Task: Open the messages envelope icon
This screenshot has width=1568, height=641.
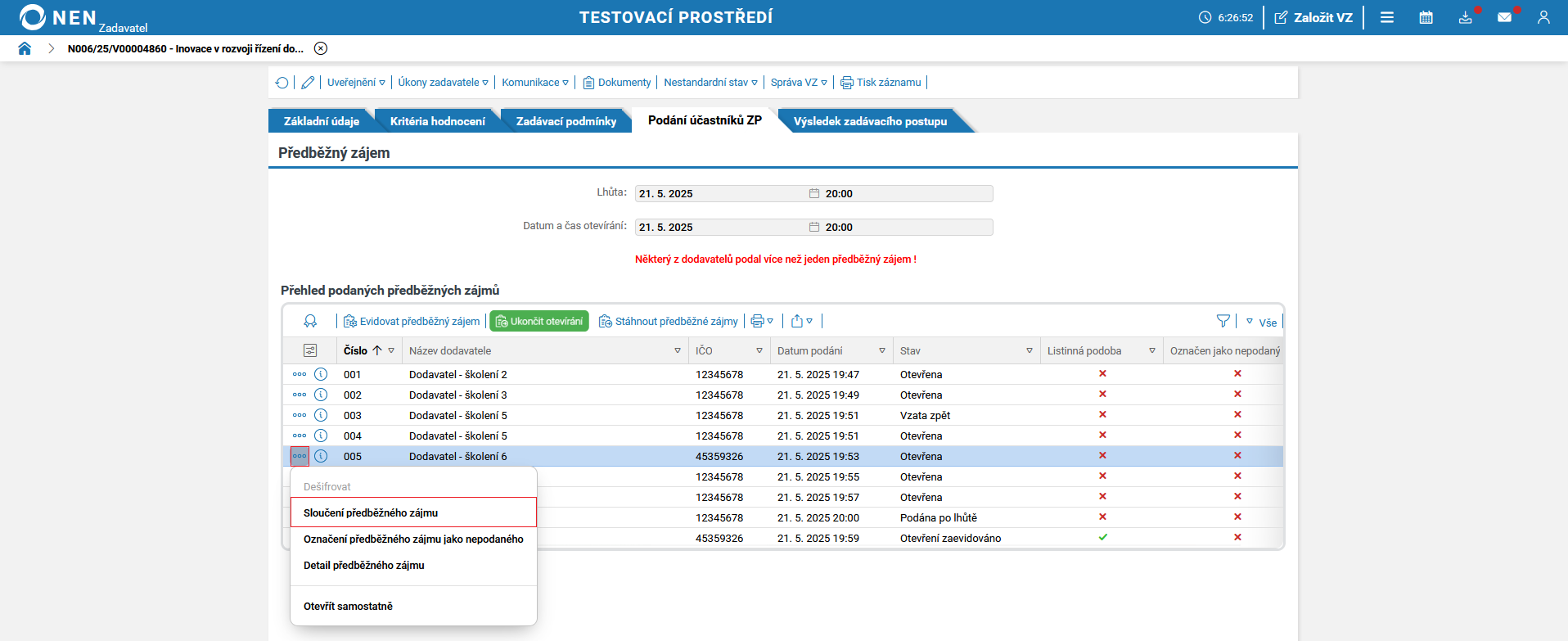Action: tap(1505, 17)
